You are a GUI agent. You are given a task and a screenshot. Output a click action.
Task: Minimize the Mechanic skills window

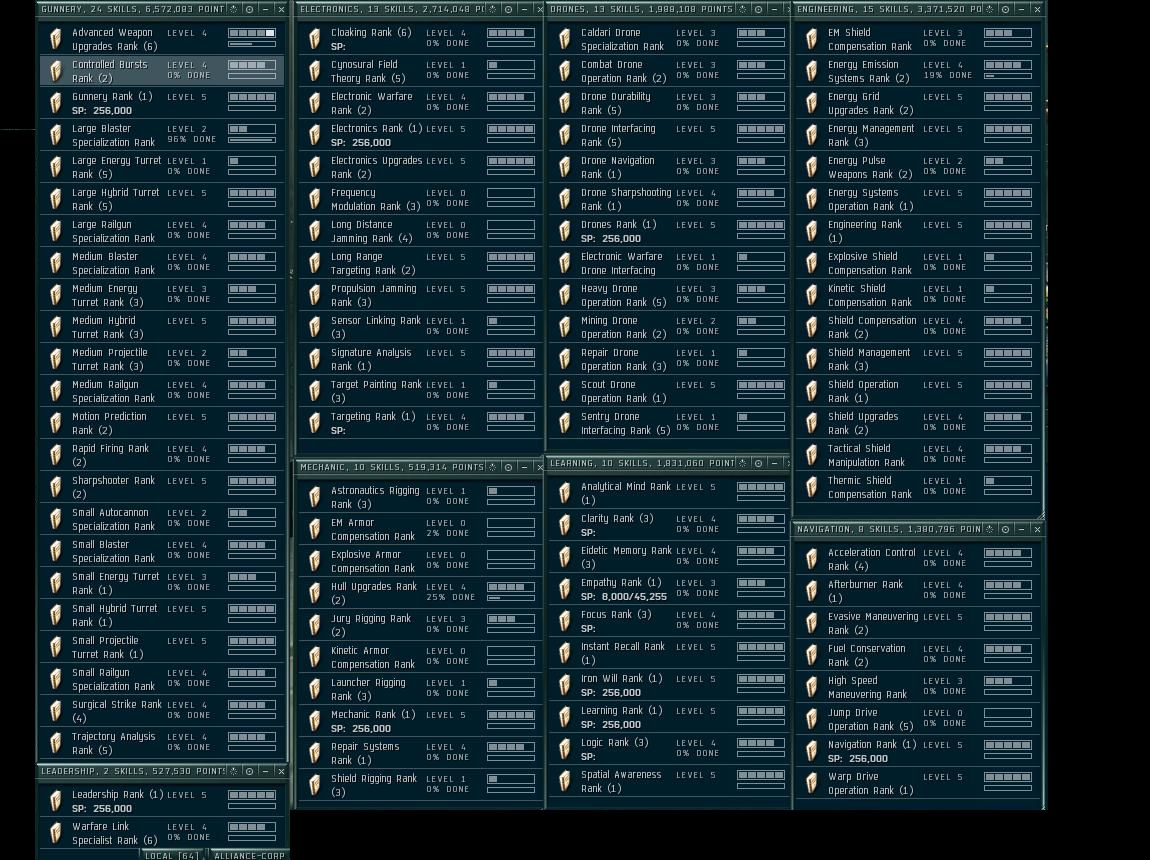click(524, 467)
